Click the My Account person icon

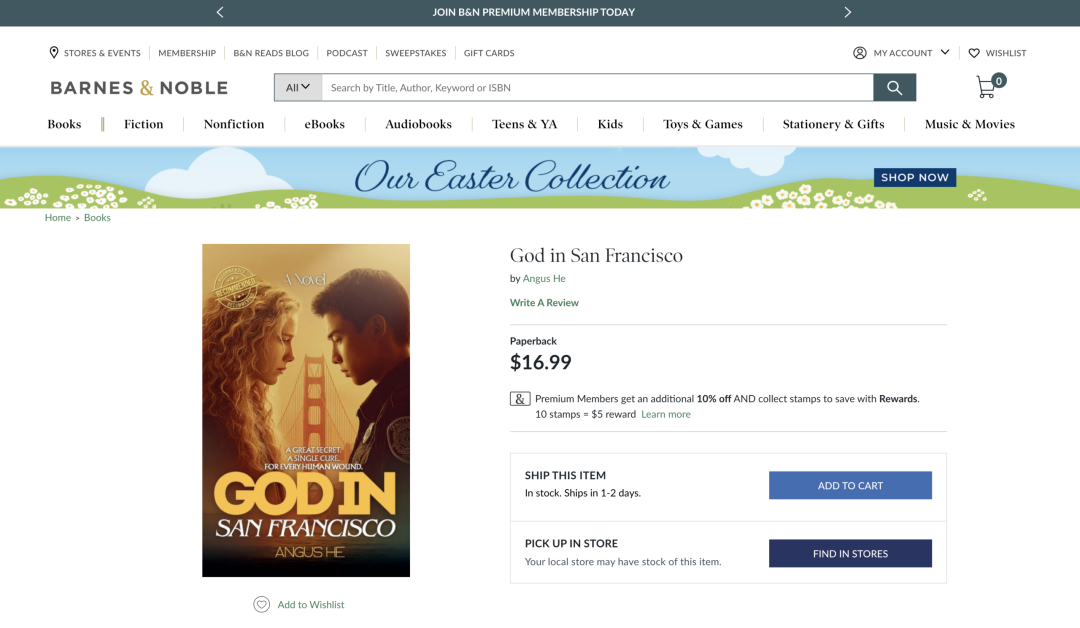(860, 53)
